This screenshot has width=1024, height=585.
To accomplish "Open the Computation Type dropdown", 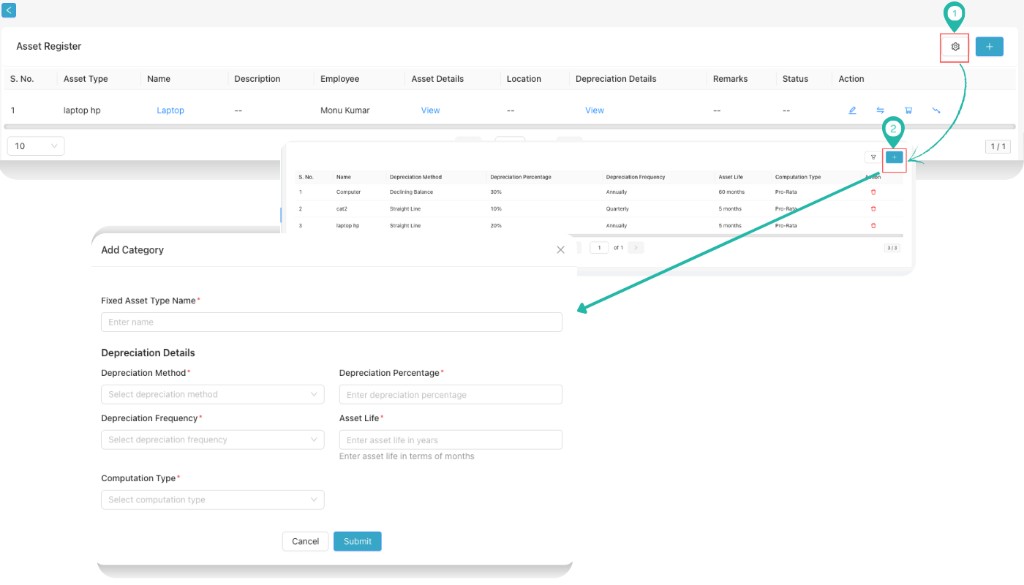I will [212, 499].
